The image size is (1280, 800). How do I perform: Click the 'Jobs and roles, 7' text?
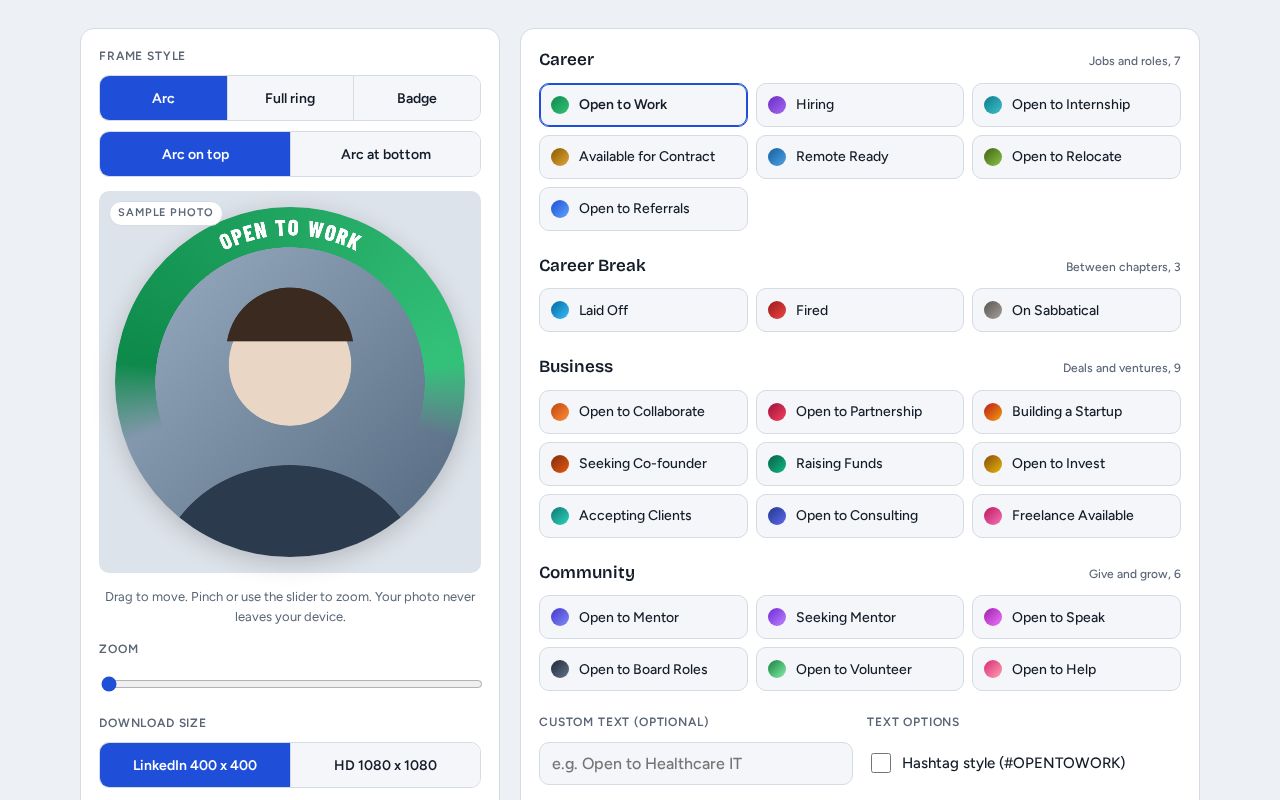point(1135,61)
